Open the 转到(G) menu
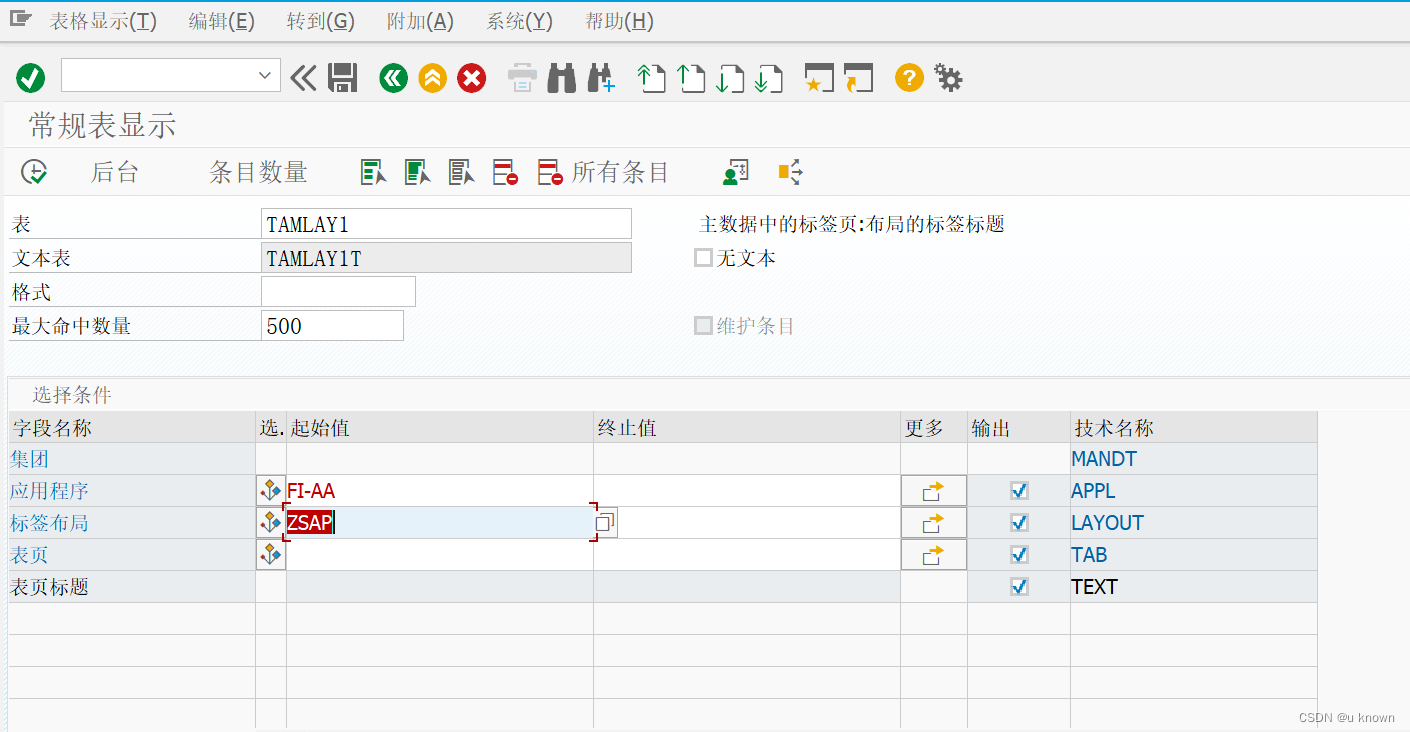 tap(321, 21)
